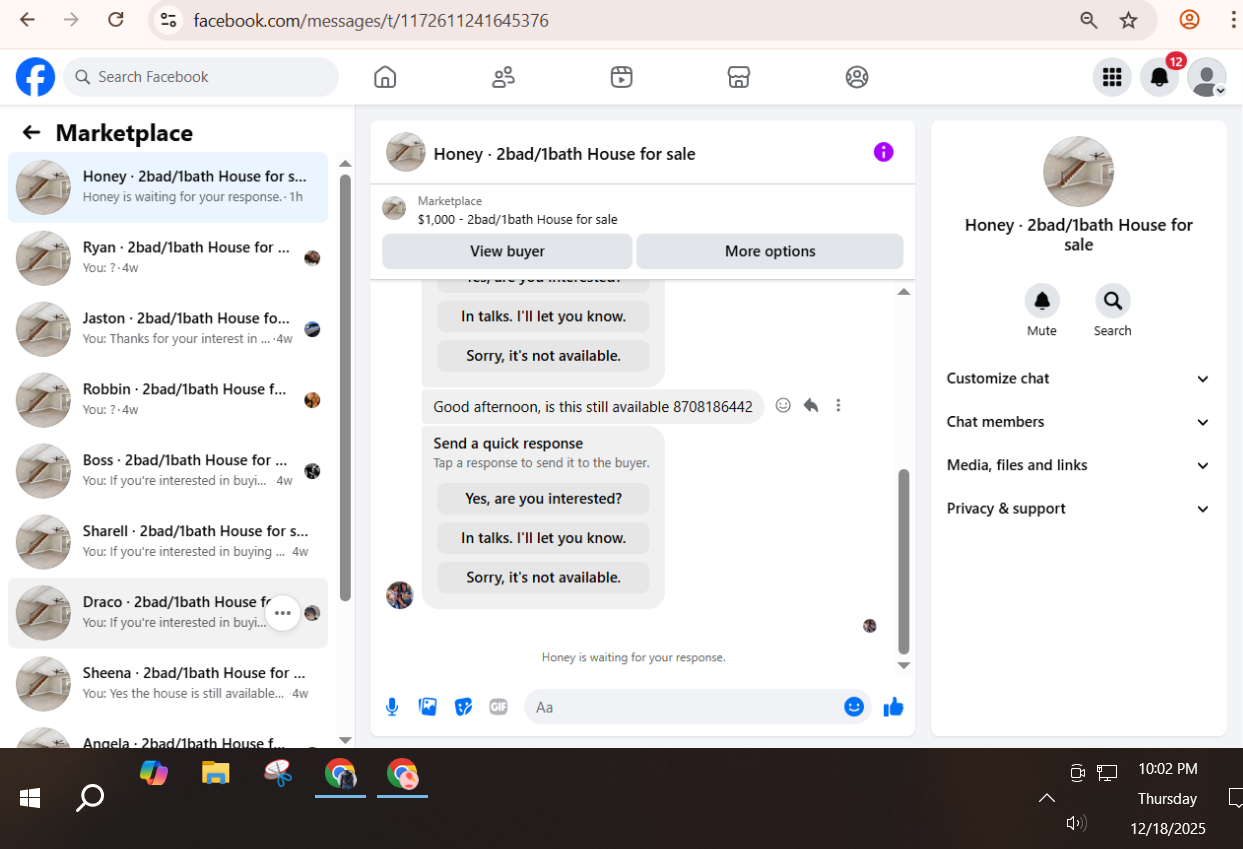Click browser reload button
Image resolution: width=1243 pixels, height=849 pixels.
[116, 20]
